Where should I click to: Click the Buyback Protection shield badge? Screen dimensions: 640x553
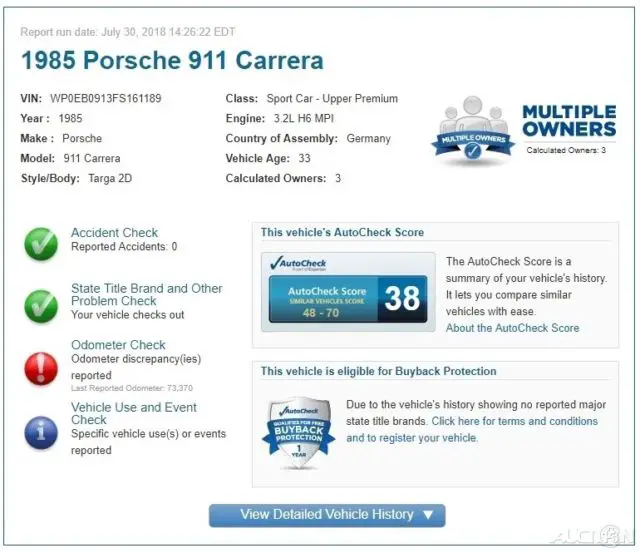click(298, 430)
